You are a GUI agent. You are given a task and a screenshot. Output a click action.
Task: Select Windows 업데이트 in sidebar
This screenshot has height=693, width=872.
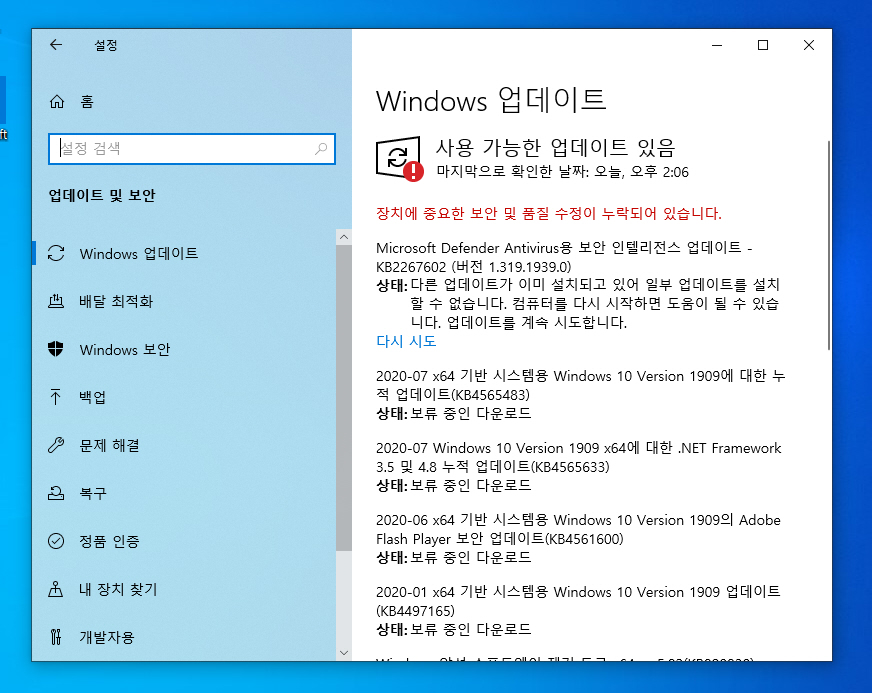tap(184, 254)
